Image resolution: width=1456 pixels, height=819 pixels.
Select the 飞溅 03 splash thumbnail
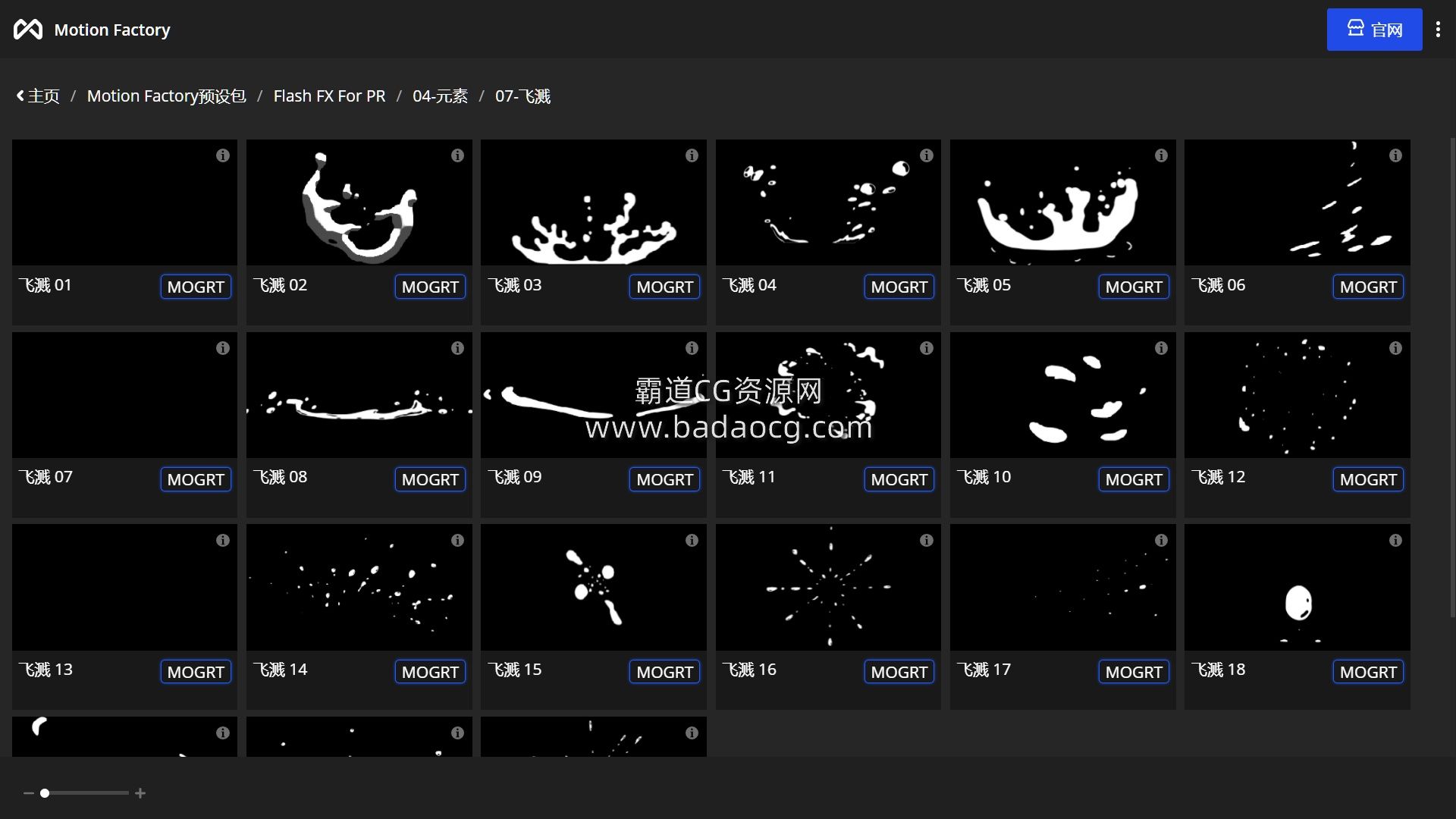[x=594, y=202]
